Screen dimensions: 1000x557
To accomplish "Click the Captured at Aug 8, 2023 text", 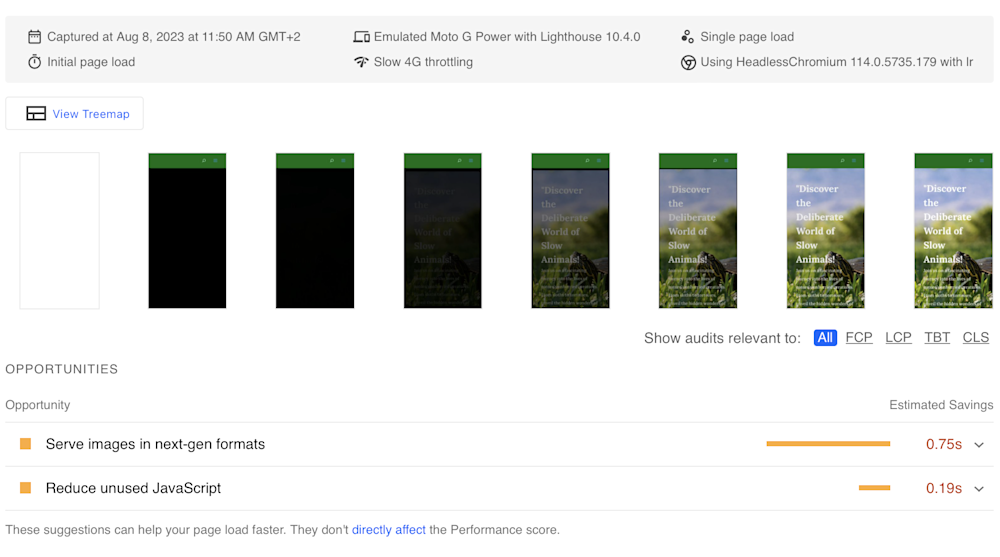I will [x=173, y=37].
